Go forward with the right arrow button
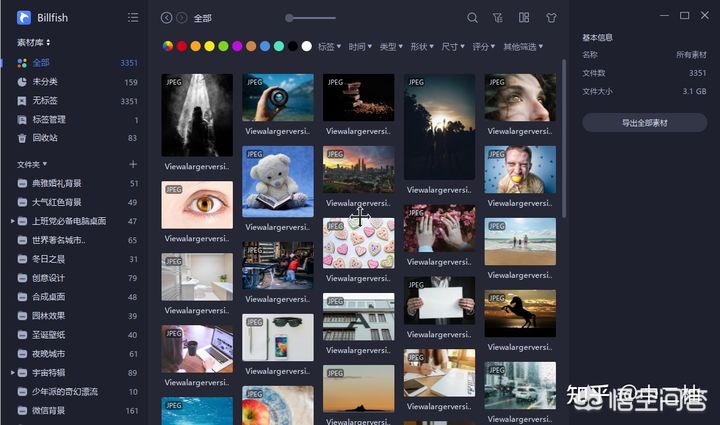This screenshot has height=425, width=720. coord(182,18)
